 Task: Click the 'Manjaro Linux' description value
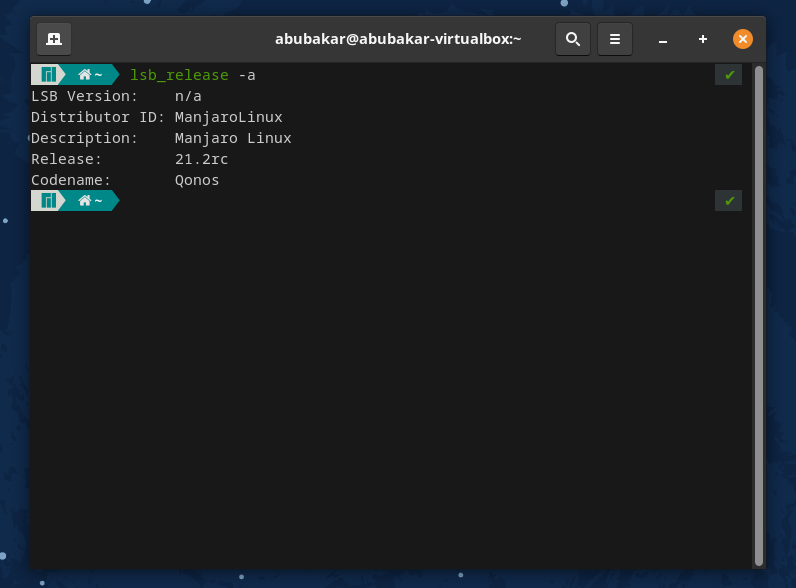coord(233,138)
